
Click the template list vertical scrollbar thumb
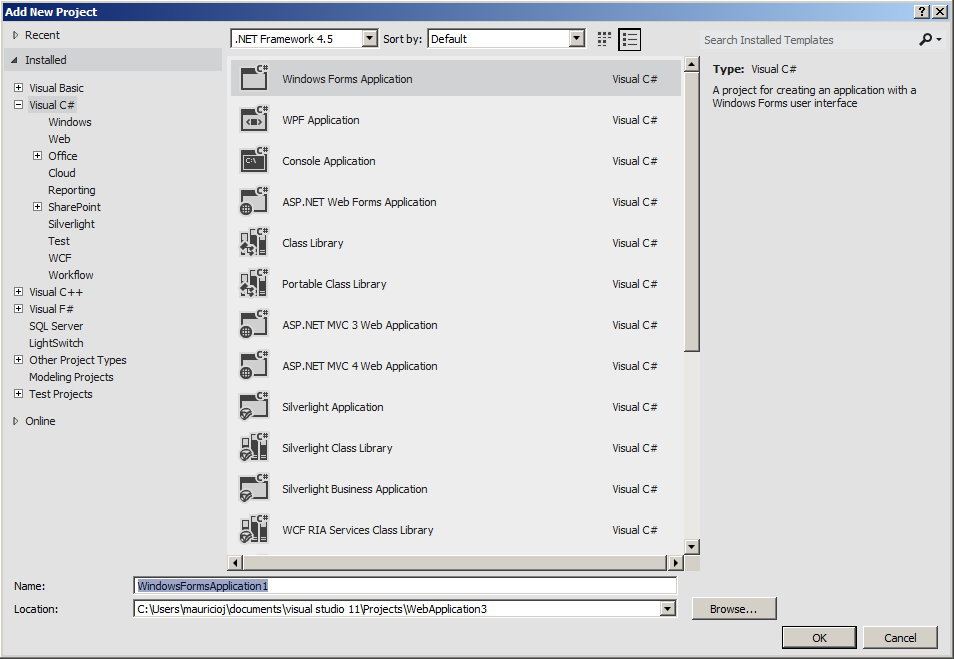point(691,212)
